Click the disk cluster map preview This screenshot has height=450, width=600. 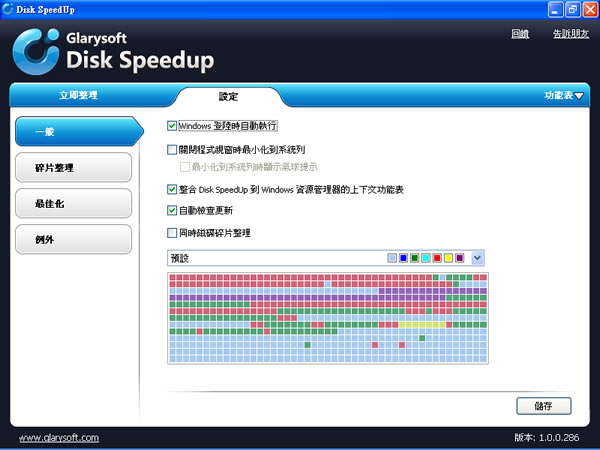coord(328,318)
